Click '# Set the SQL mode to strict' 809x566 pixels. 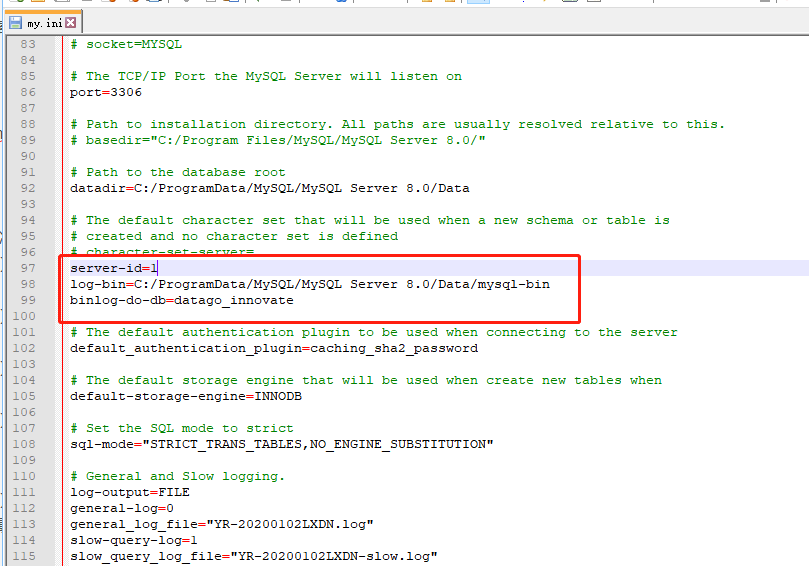click(182, 428)
